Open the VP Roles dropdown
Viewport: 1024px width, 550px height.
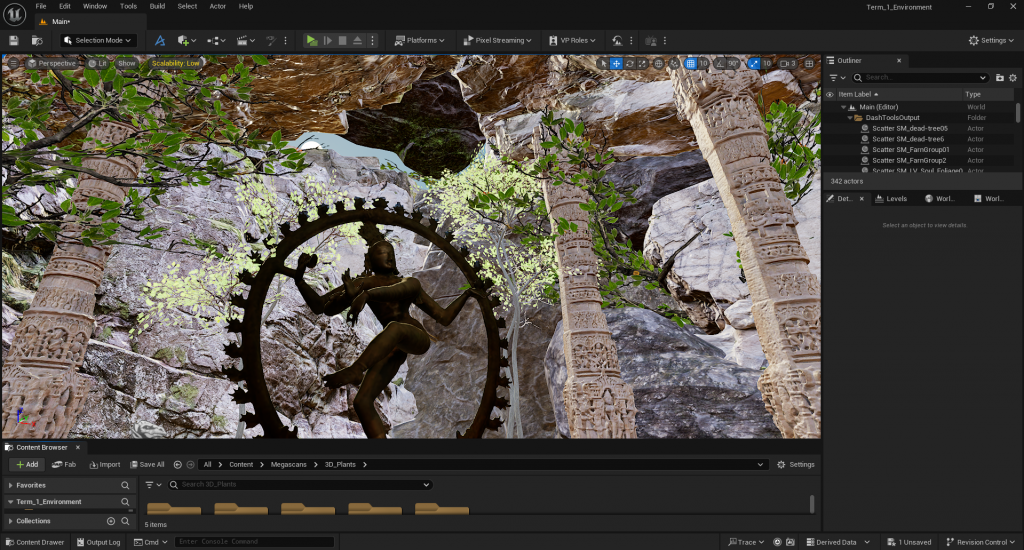coord(572,40)
